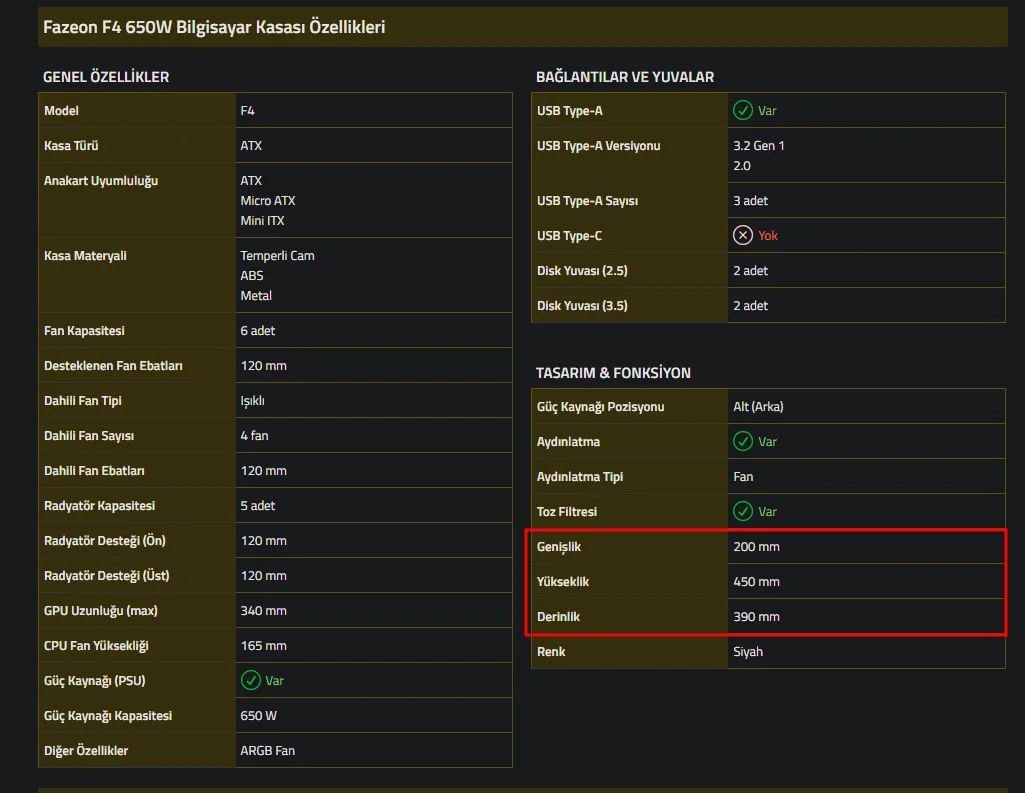
Task: Click the 'Dahili Fan Sayısı' label
Action: 89,436
